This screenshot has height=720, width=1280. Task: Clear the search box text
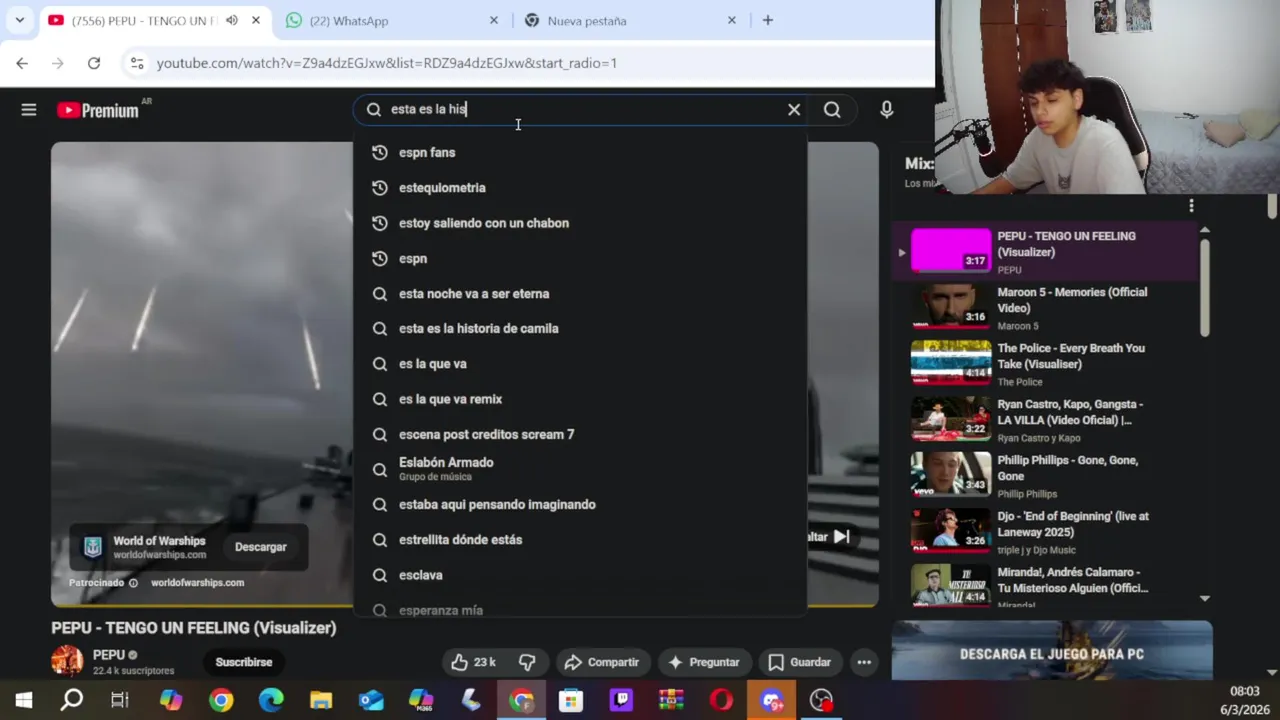[794, 110]
